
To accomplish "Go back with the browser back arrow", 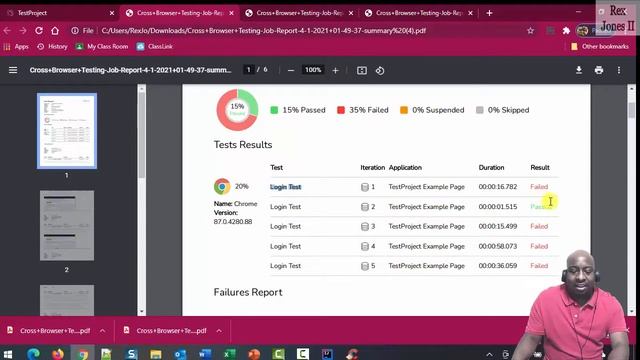I will coord(7,31).
